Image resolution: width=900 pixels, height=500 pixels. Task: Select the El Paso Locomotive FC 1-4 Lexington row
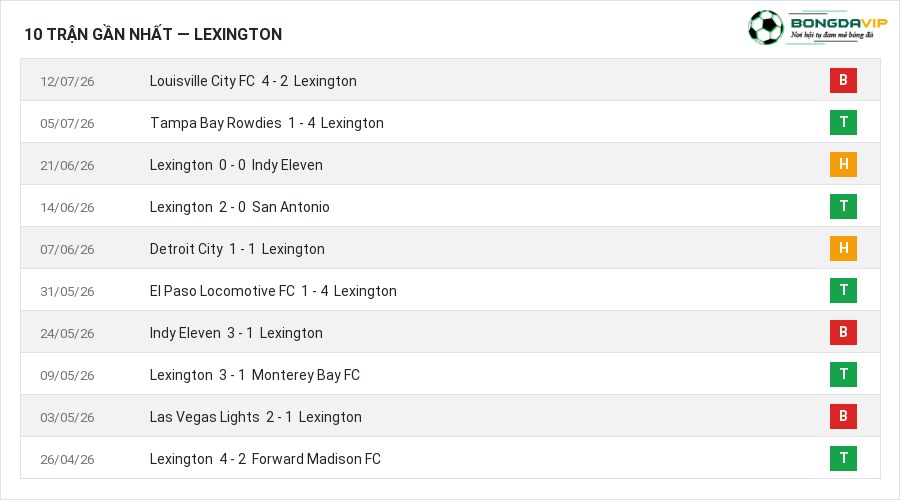coord(451,290)
